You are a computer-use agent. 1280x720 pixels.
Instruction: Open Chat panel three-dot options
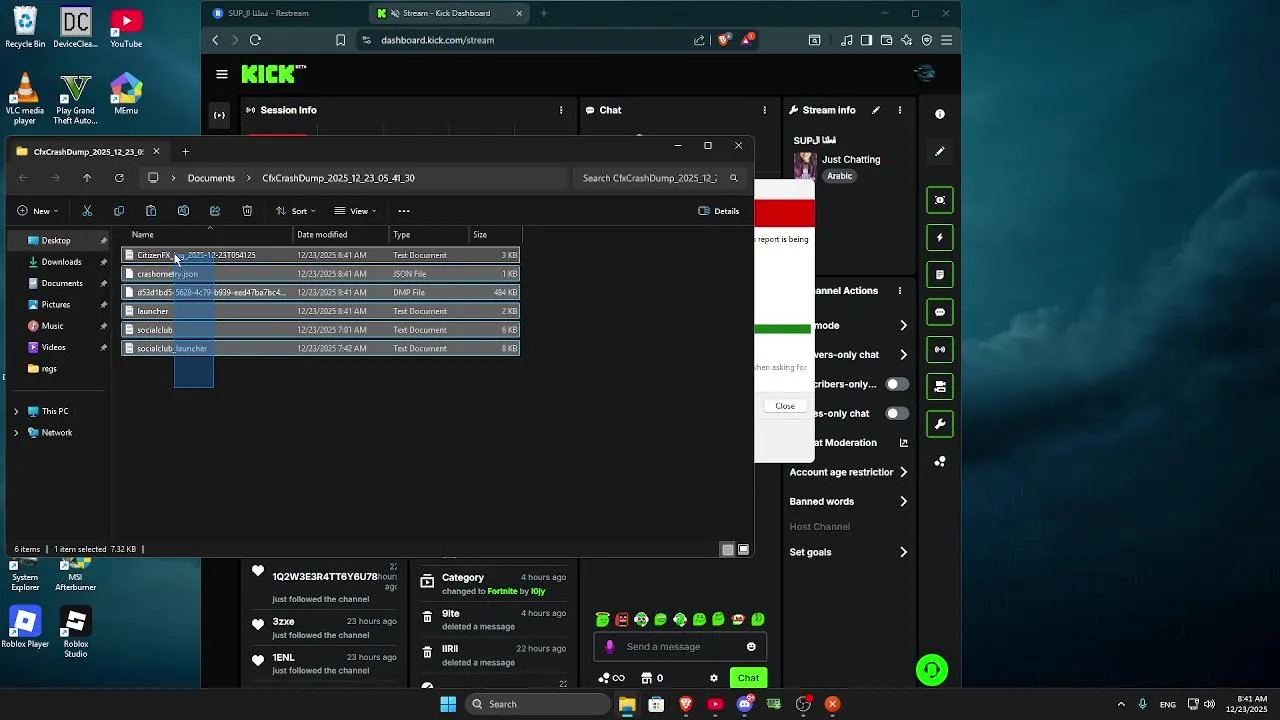pyautogui.click(x=765, y=110)
